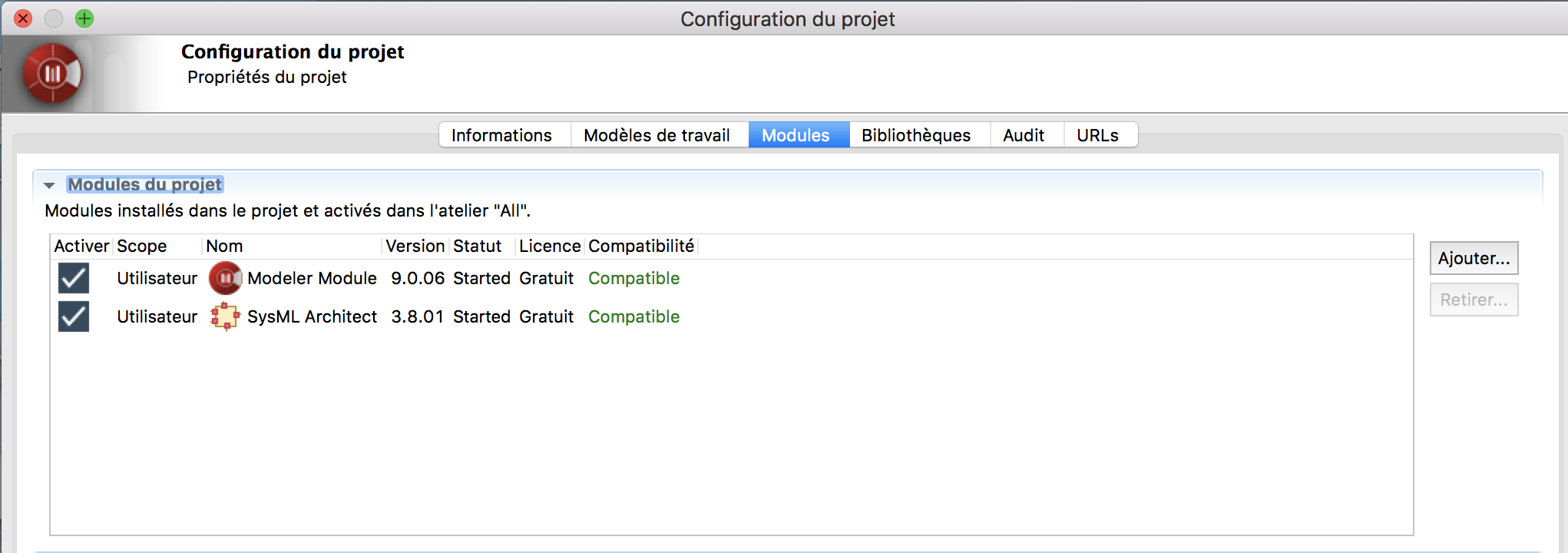
Task: Uncheck the Modeler Module activation checkbox
Action: [x=74, y=278]
